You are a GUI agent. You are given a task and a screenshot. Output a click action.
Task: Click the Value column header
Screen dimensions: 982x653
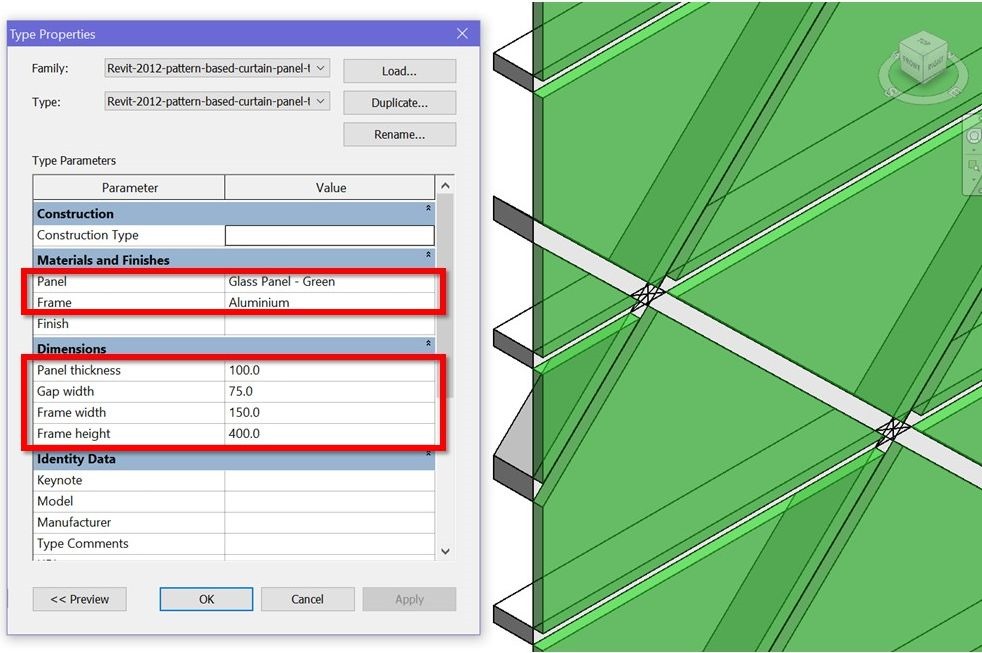click(330, 188)
